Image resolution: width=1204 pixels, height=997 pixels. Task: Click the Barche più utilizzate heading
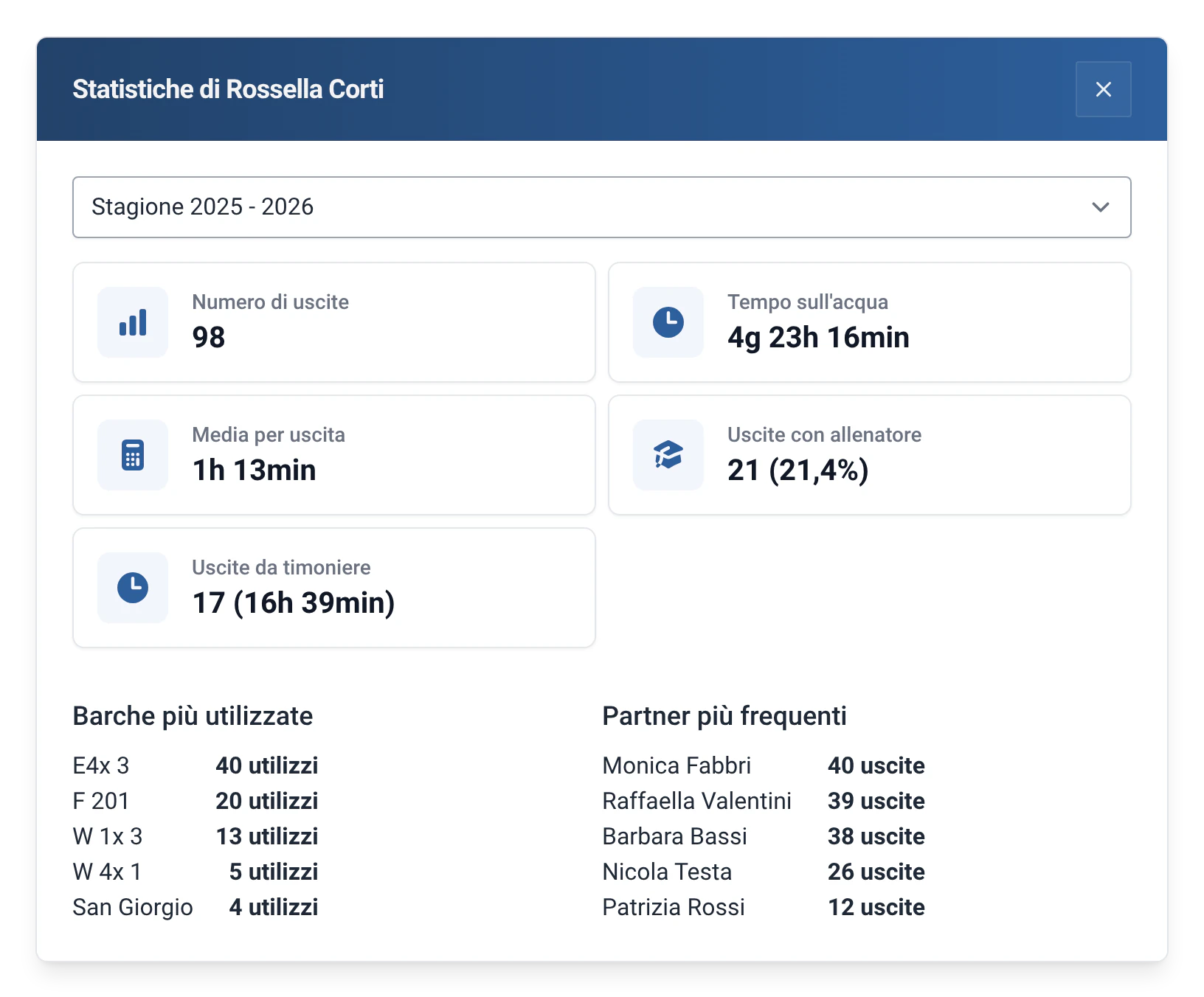[193, 716]
